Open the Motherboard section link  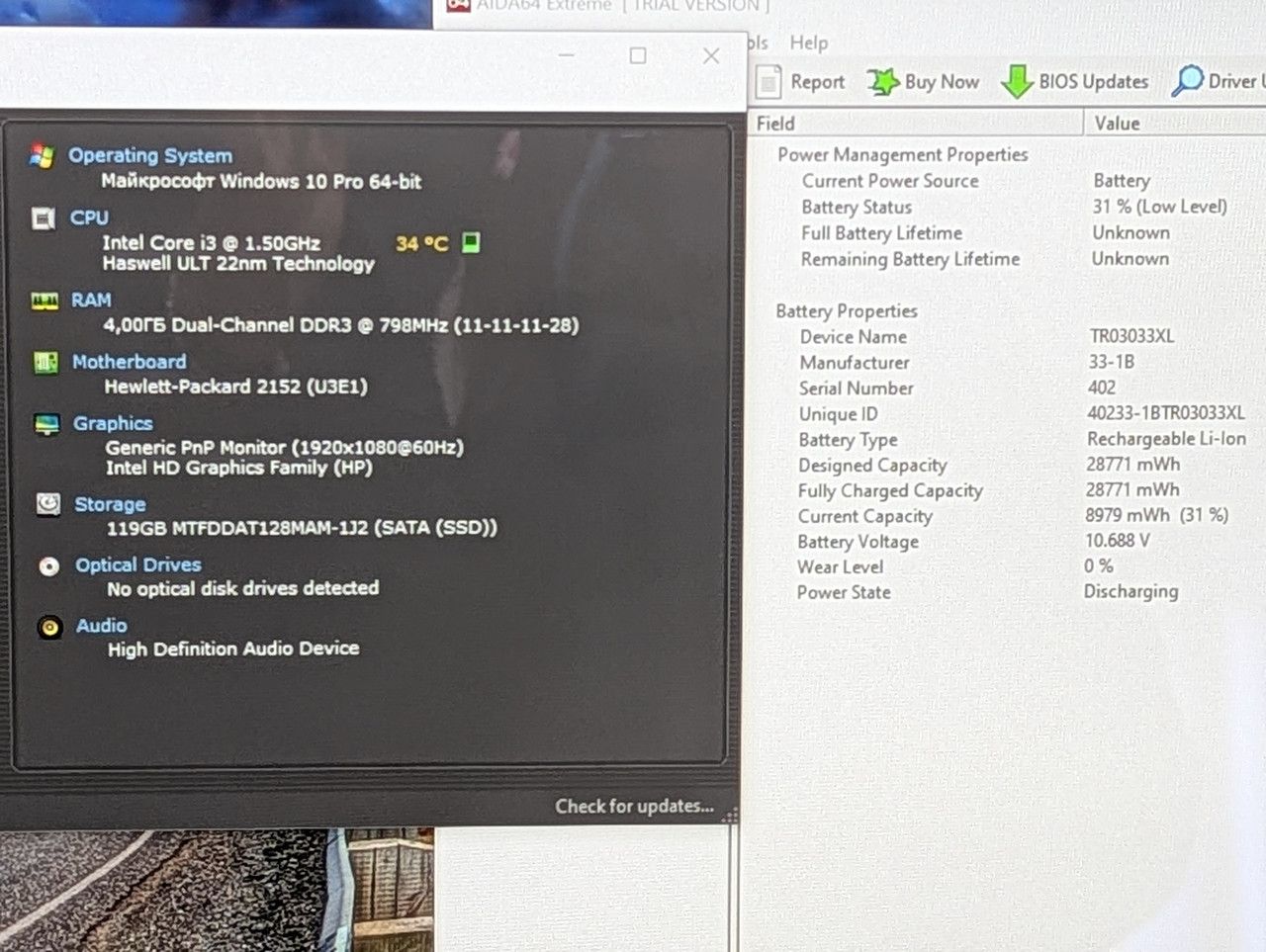130,362
